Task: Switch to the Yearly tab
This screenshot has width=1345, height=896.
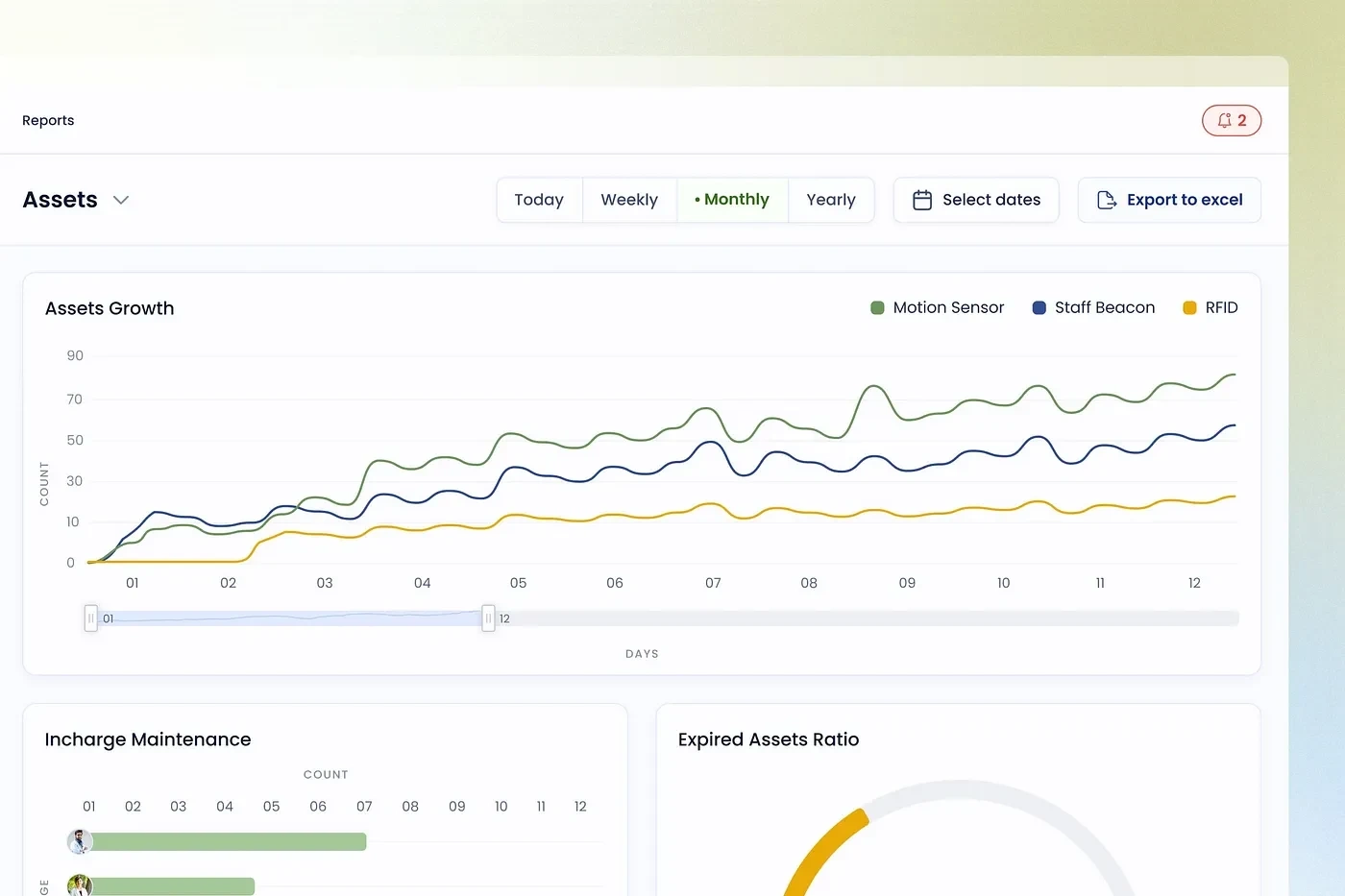Action: (x=831, y=200)
